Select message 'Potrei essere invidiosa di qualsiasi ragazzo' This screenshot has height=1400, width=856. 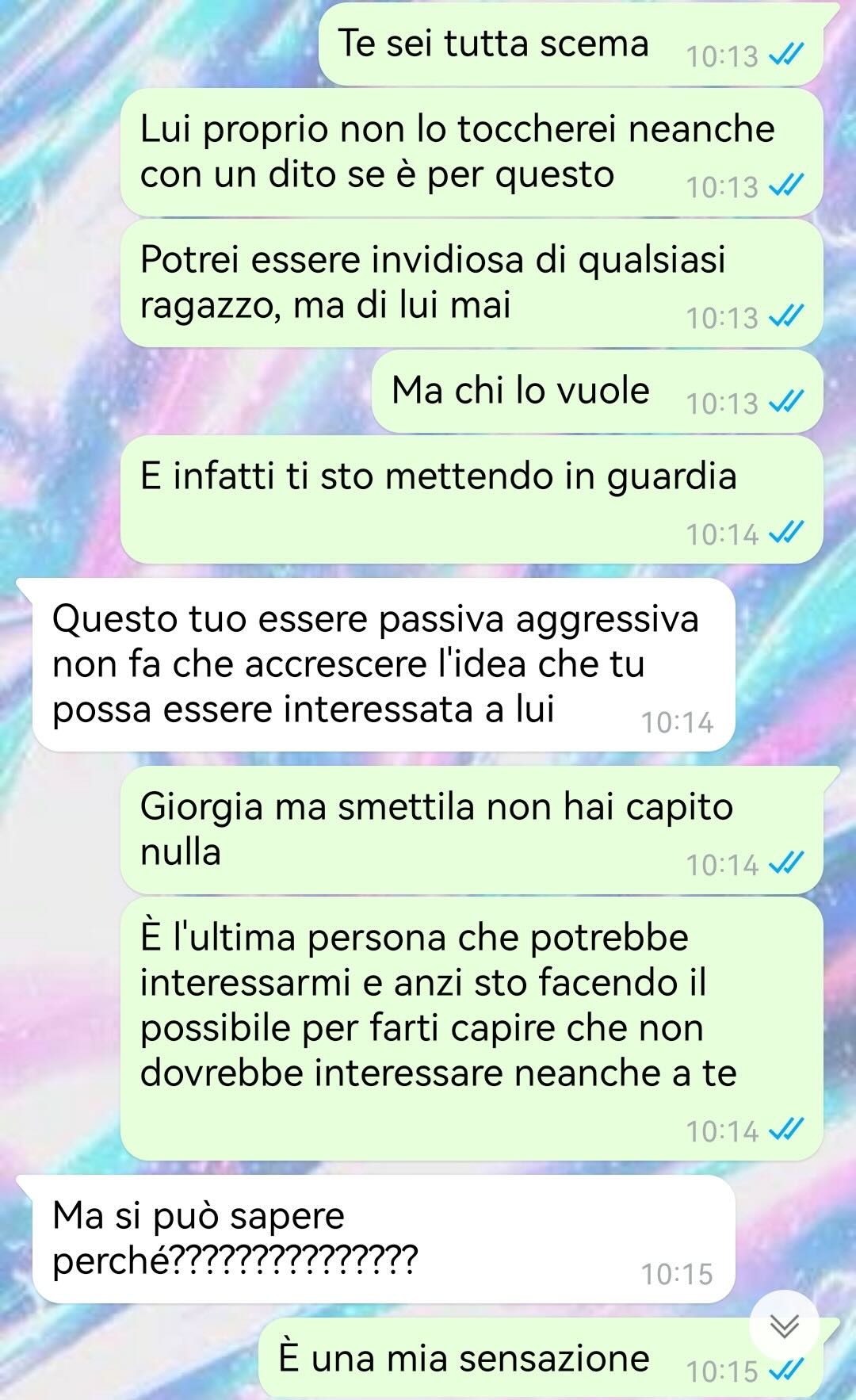pyautogui.click(x=472, y=283)
